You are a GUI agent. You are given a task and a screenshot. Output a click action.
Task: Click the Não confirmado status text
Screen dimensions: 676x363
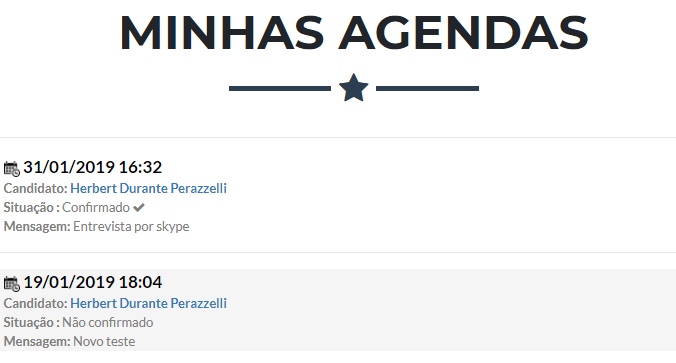[x=108, y=322]
